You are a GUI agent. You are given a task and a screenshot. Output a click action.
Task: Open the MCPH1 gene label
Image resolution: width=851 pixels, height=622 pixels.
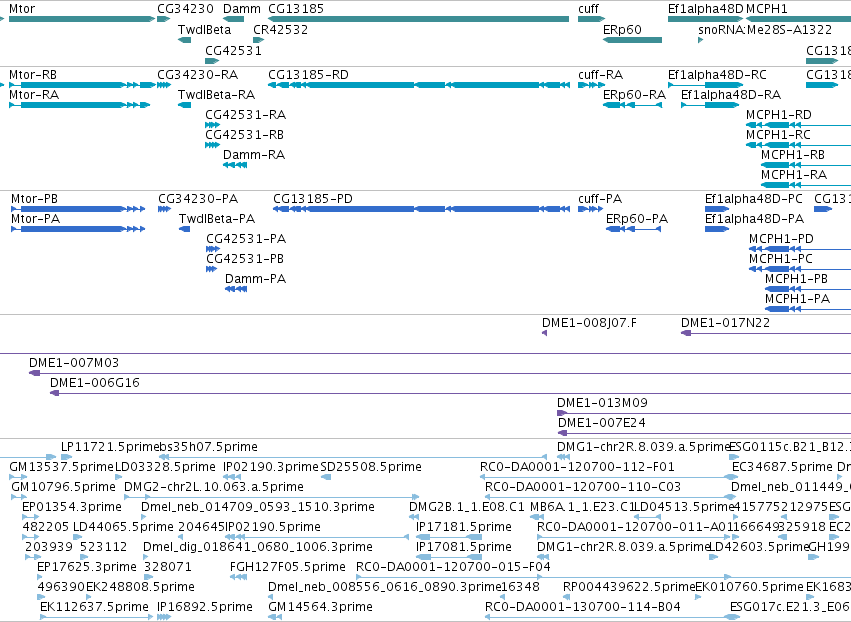tap(766, 9)
